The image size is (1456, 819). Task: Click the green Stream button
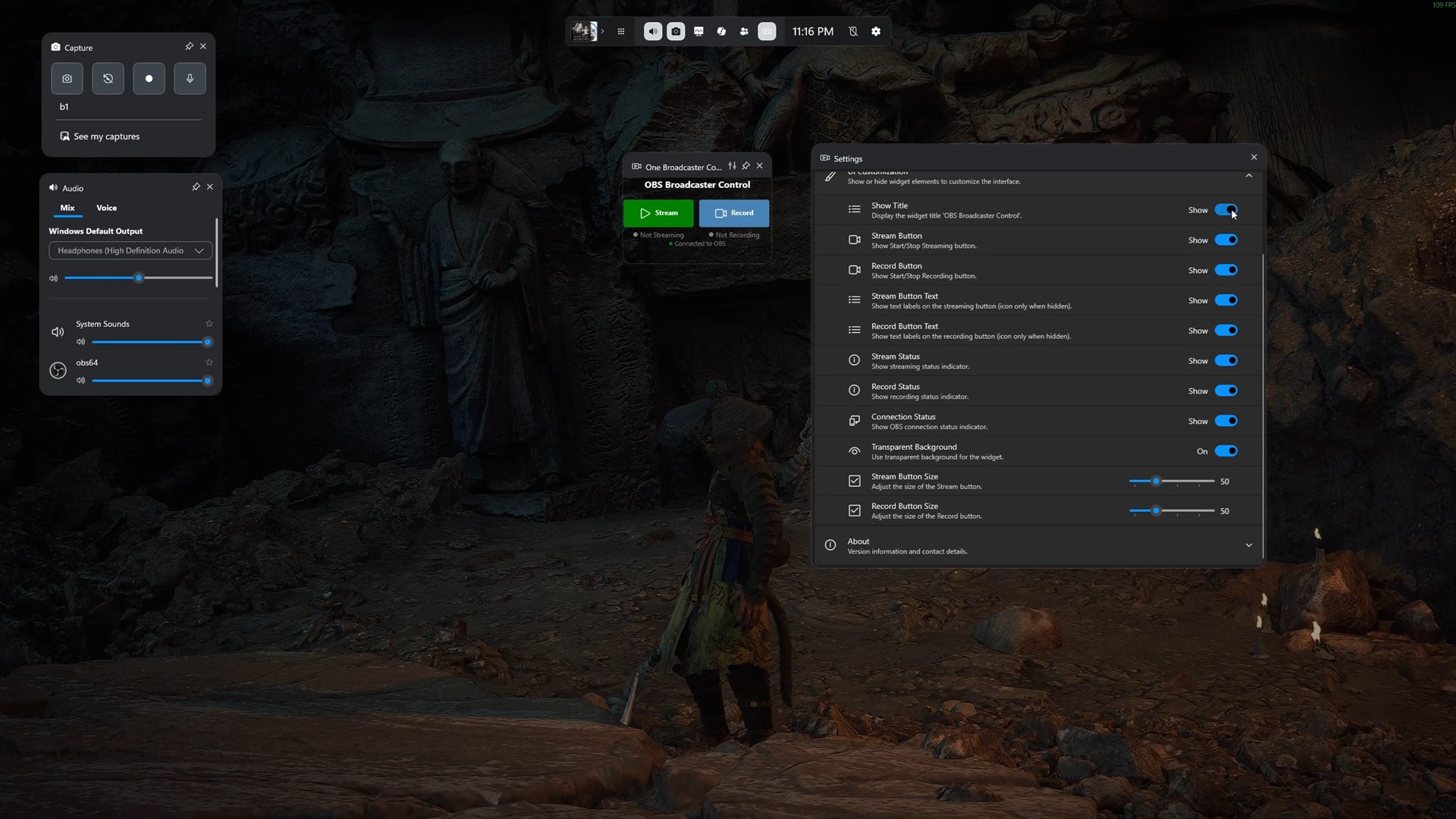pyautogui.click(x=658, y=213)
